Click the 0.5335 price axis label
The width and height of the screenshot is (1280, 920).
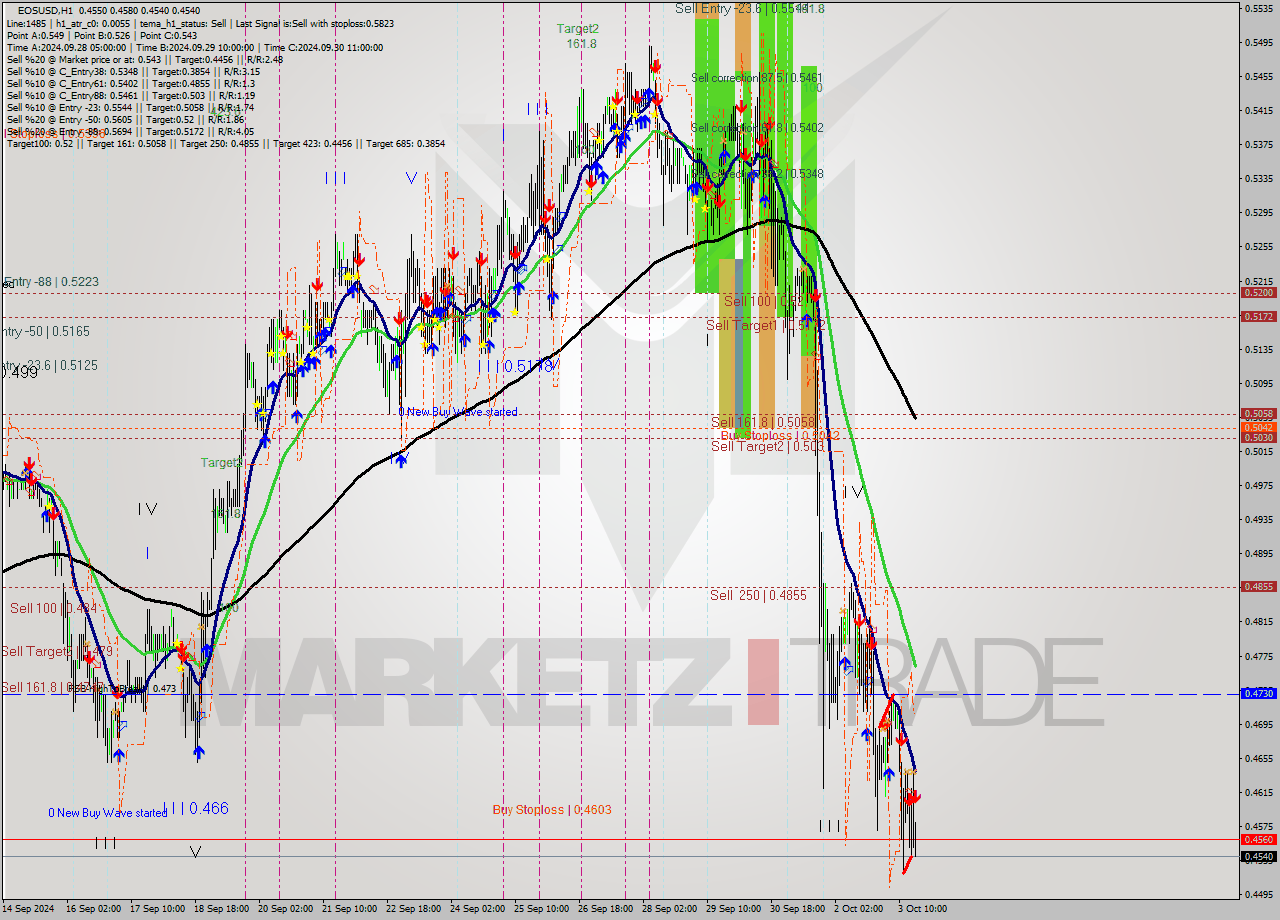click(x=1258, y=178)
